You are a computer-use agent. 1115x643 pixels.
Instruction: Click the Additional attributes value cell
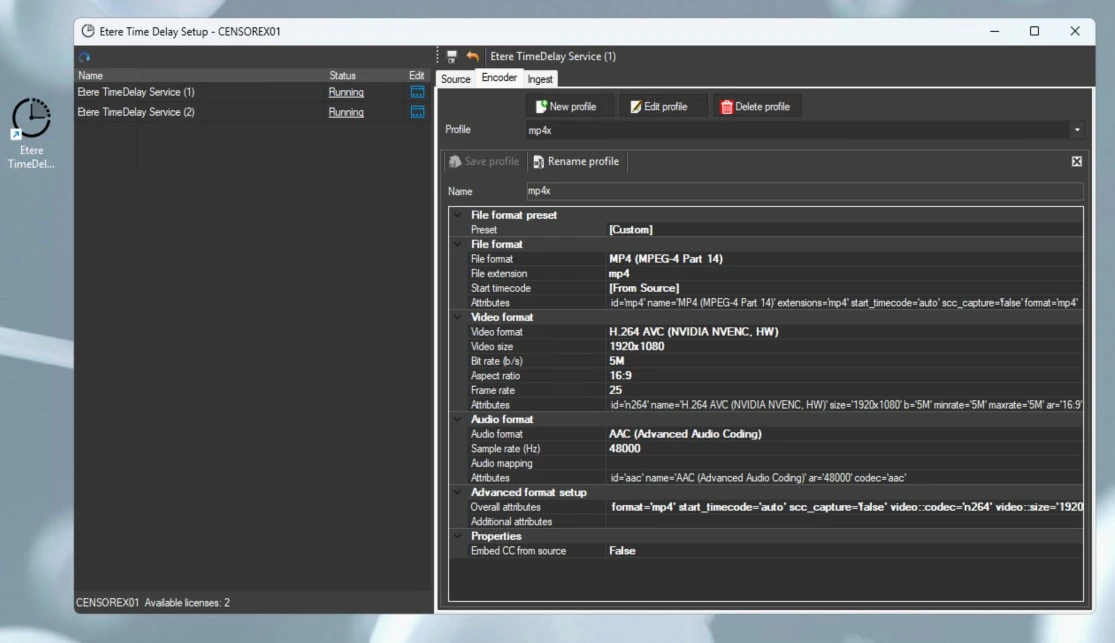click(x=845, y=521)
